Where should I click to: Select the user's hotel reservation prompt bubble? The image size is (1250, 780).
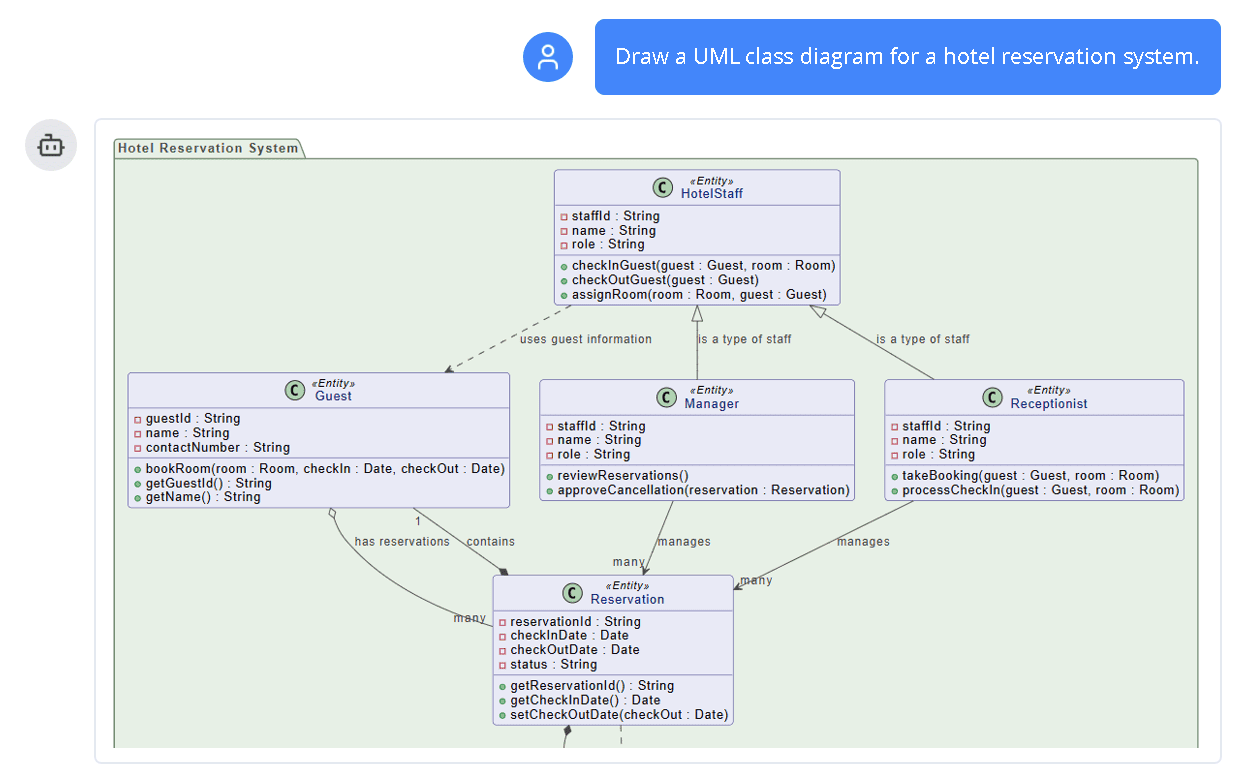(x=907, y=57)
